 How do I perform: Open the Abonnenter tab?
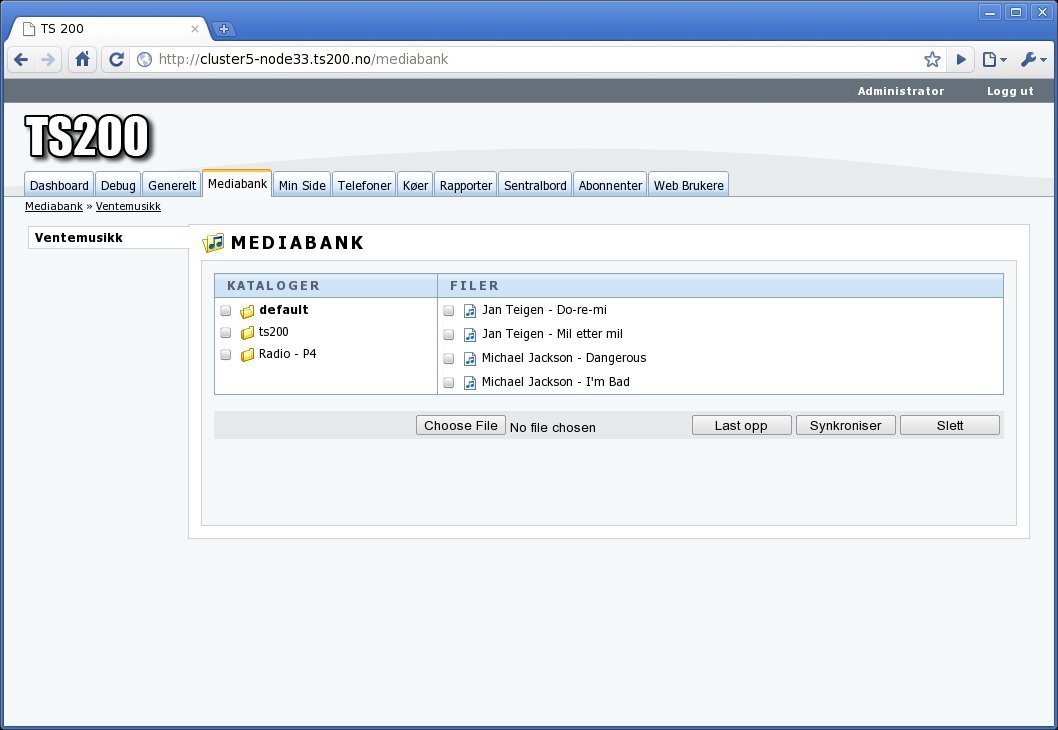coord(610,185)
